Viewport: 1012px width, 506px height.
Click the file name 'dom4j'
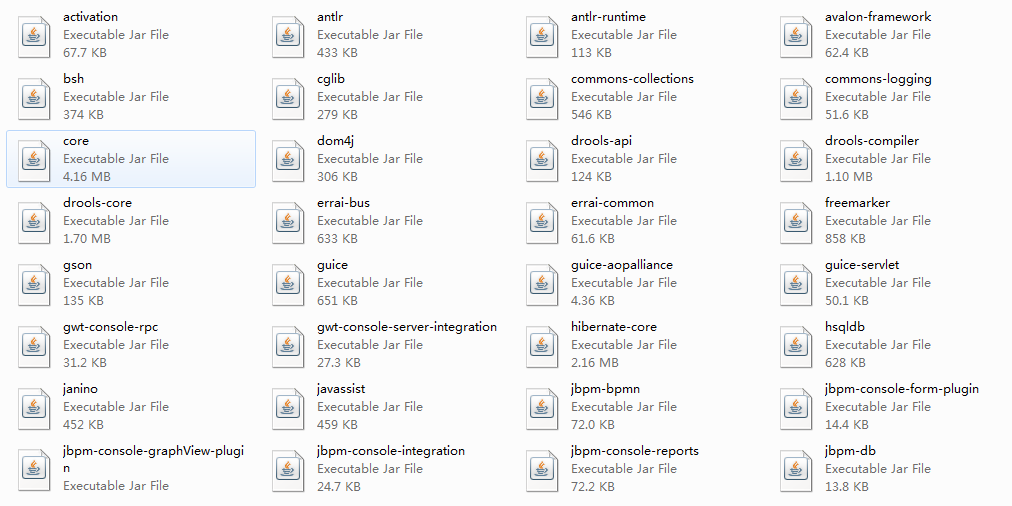336,141
